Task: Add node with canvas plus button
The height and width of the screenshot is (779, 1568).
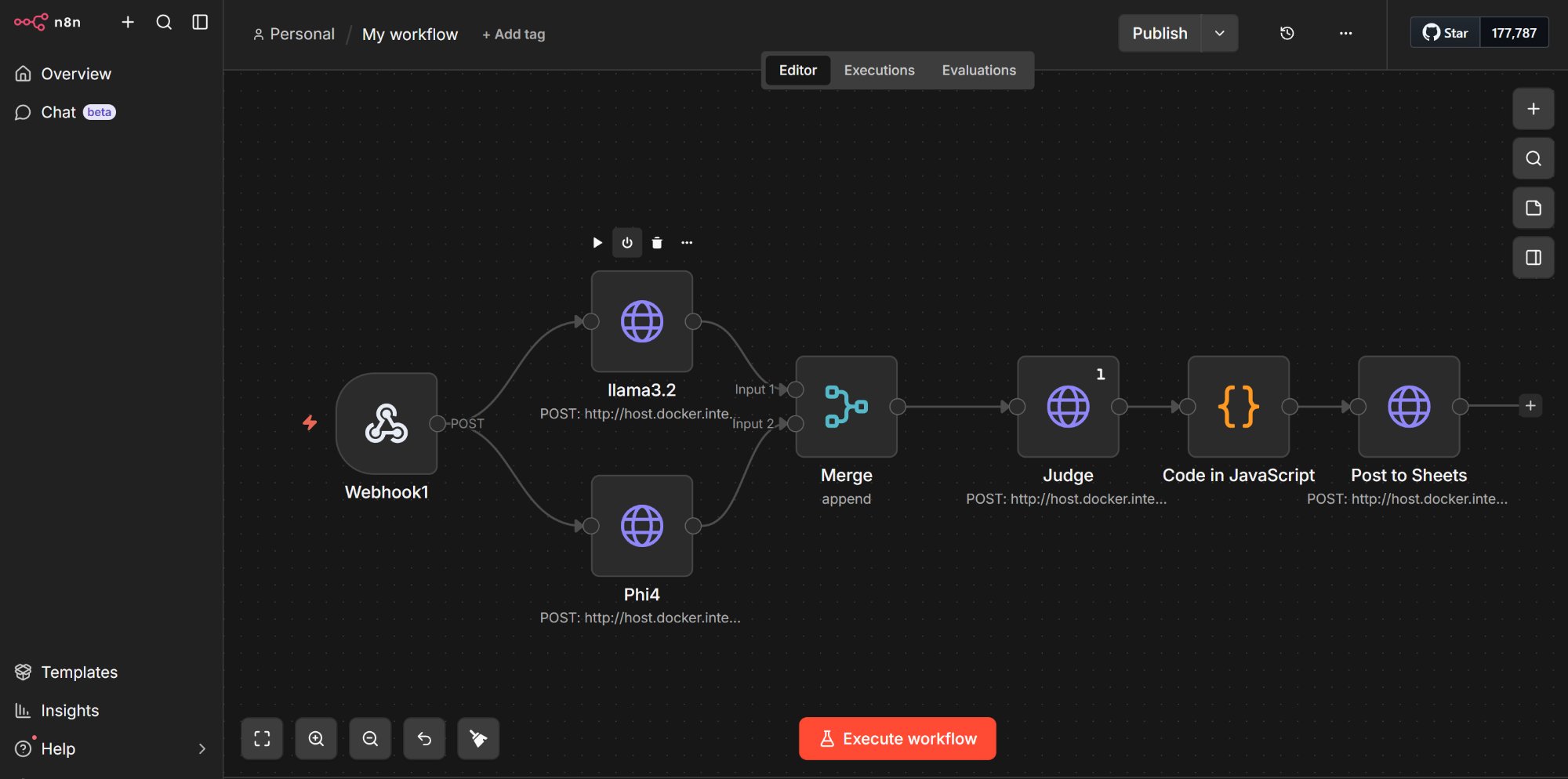Action: coord(1534,109)
